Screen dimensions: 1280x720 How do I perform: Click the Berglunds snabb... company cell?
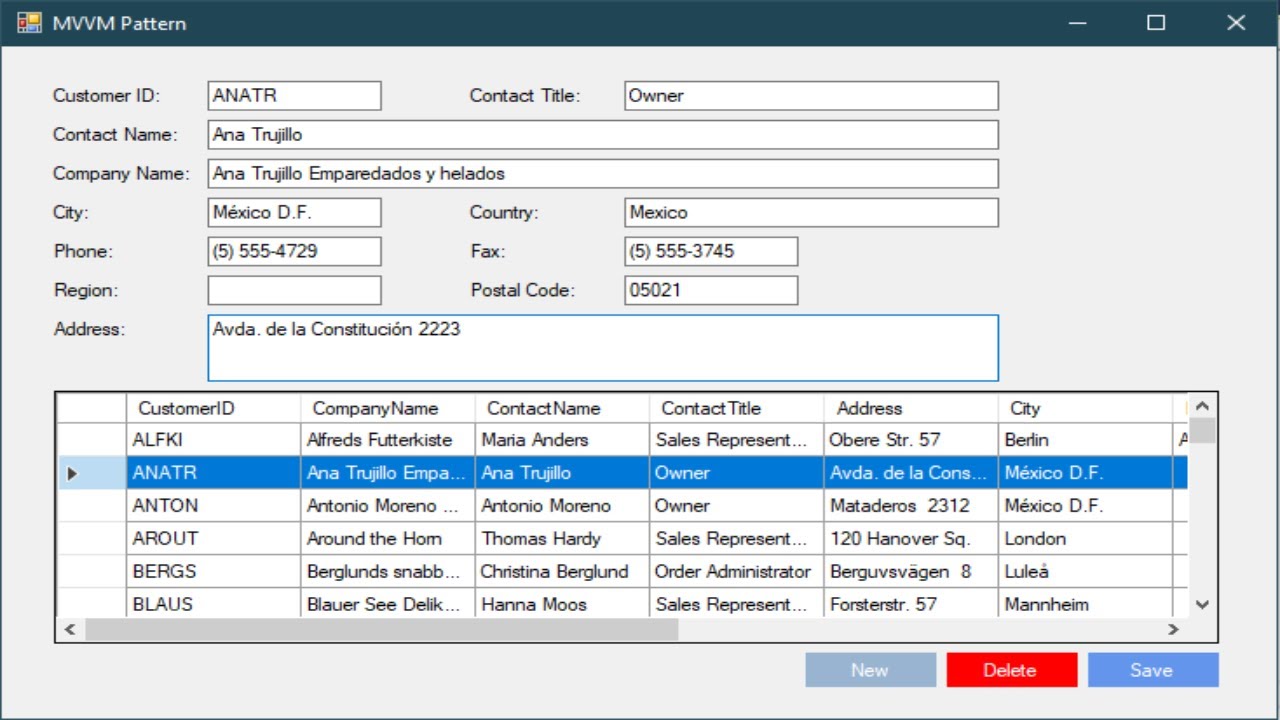coord(387,572)
